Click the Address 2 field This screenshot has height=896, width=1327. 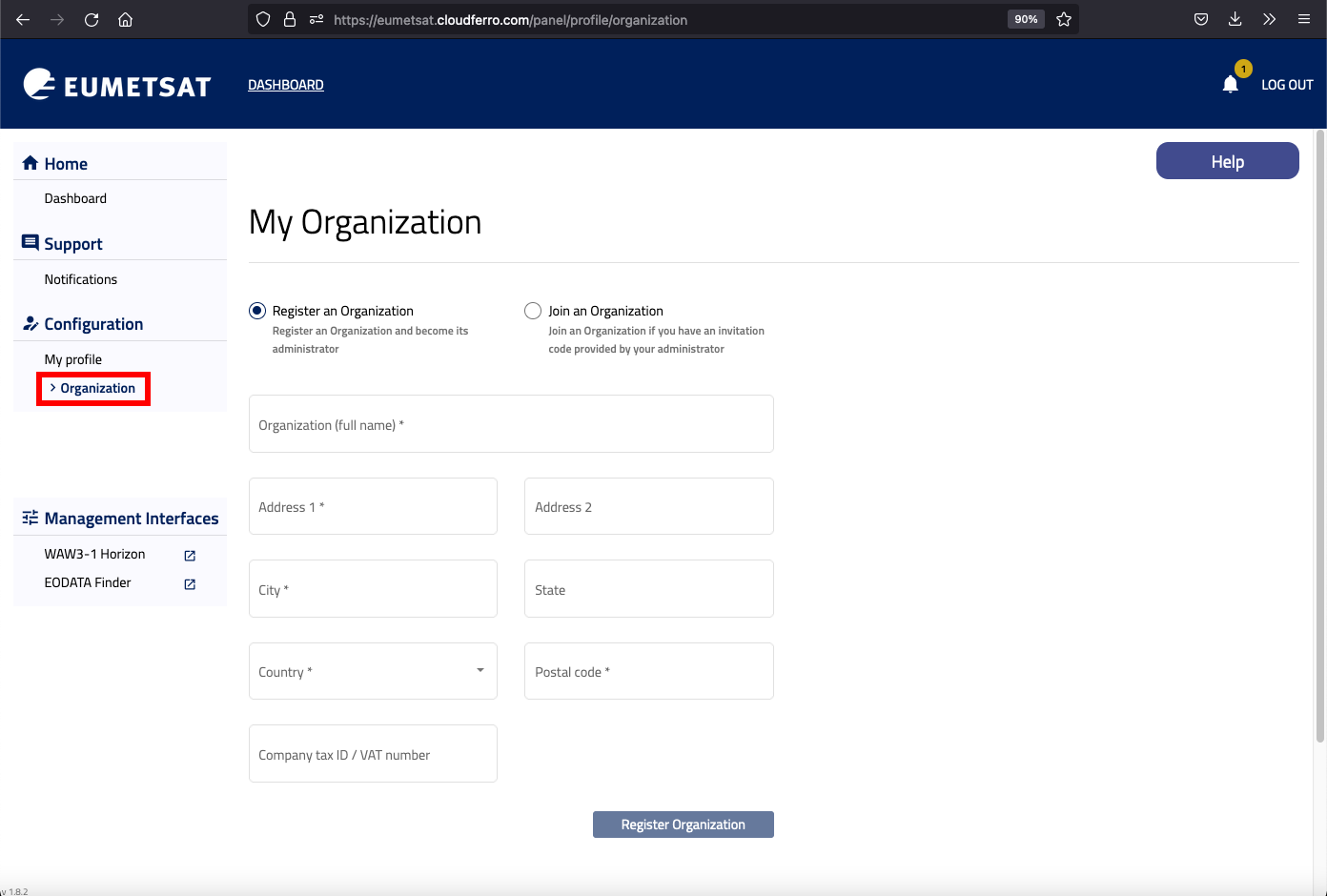coord(649,506)
